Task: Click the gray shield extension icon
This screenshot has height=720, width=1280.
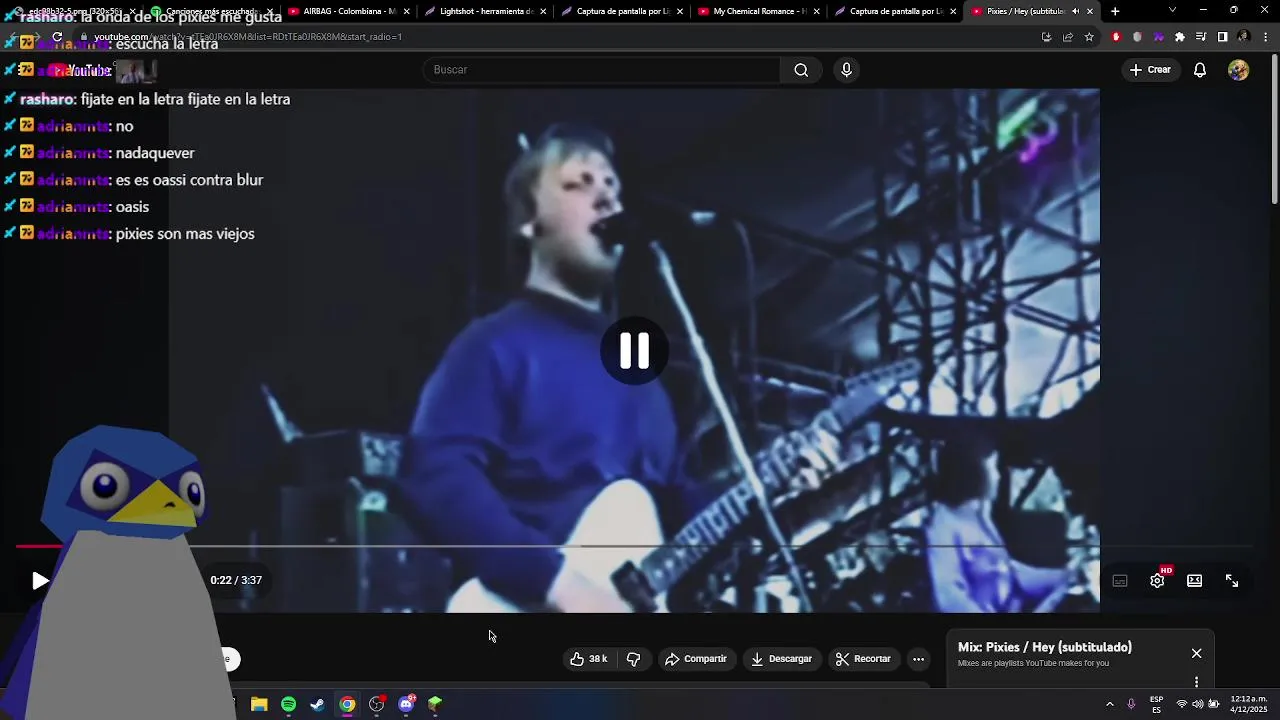Action: [1137, 37]
